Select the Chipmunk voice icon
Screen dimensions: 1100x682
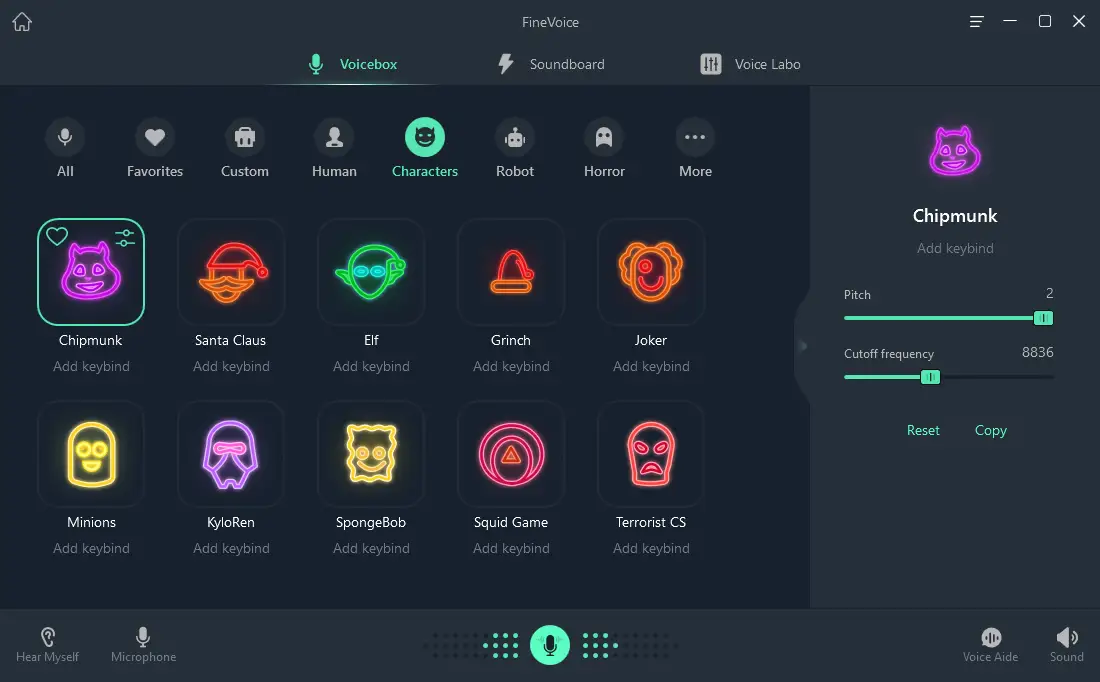[91, 272]
